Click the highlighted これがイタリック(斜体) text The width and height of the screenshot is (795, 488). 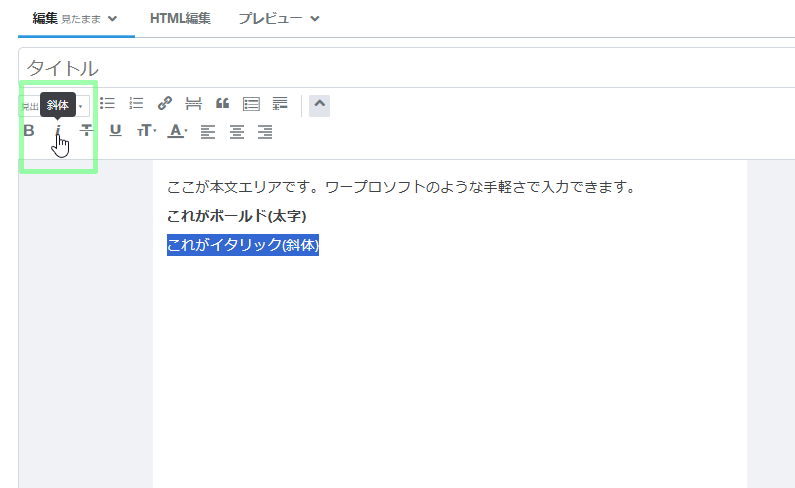243,245
